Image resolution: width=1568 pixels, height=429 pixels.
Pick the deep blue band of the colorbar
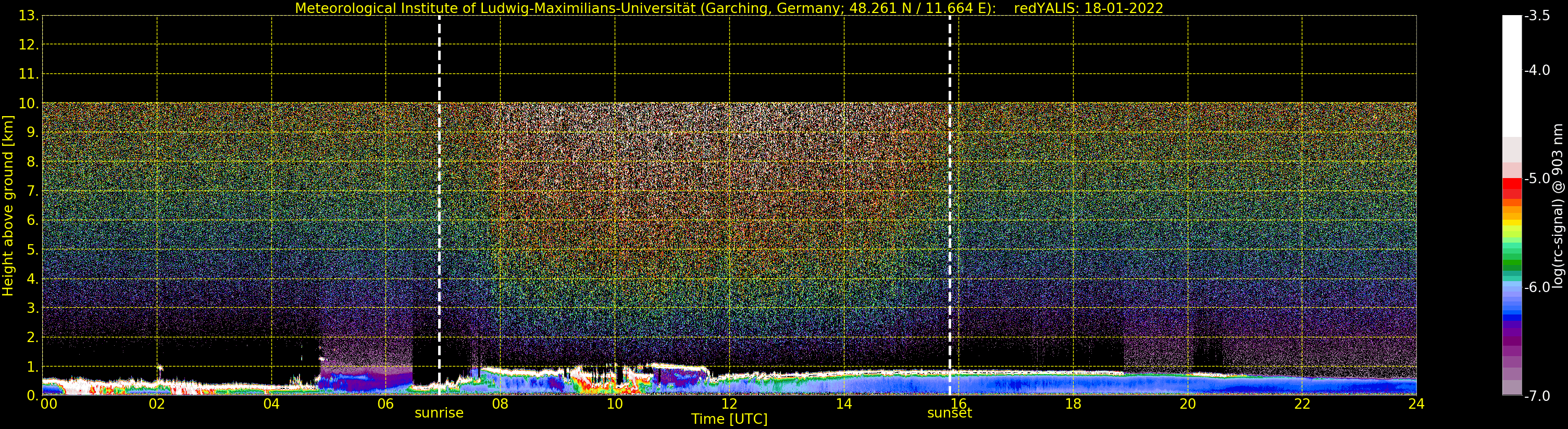1512,317
